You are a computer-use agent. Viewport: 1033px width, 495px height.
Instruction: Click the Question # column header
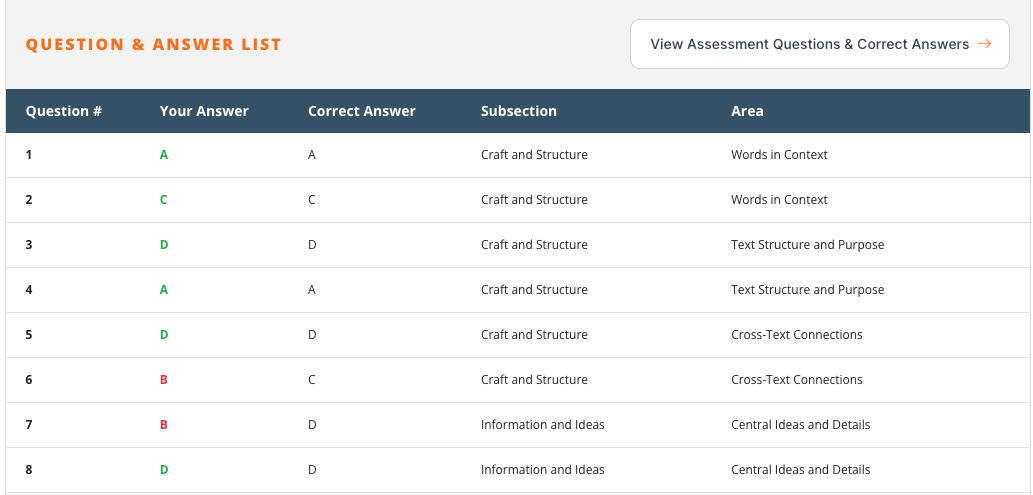tap(64, 111)
